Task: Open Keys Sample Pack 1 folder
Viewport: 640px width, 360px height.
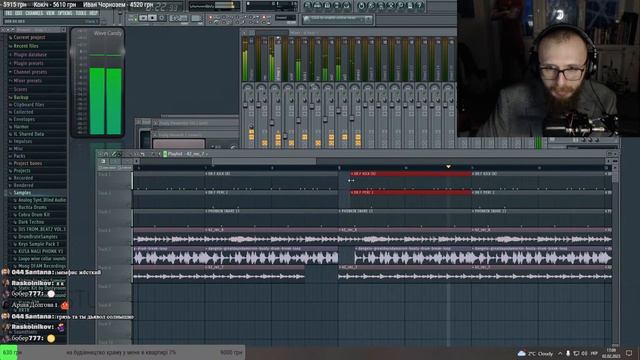Action: tap(38, 244)
